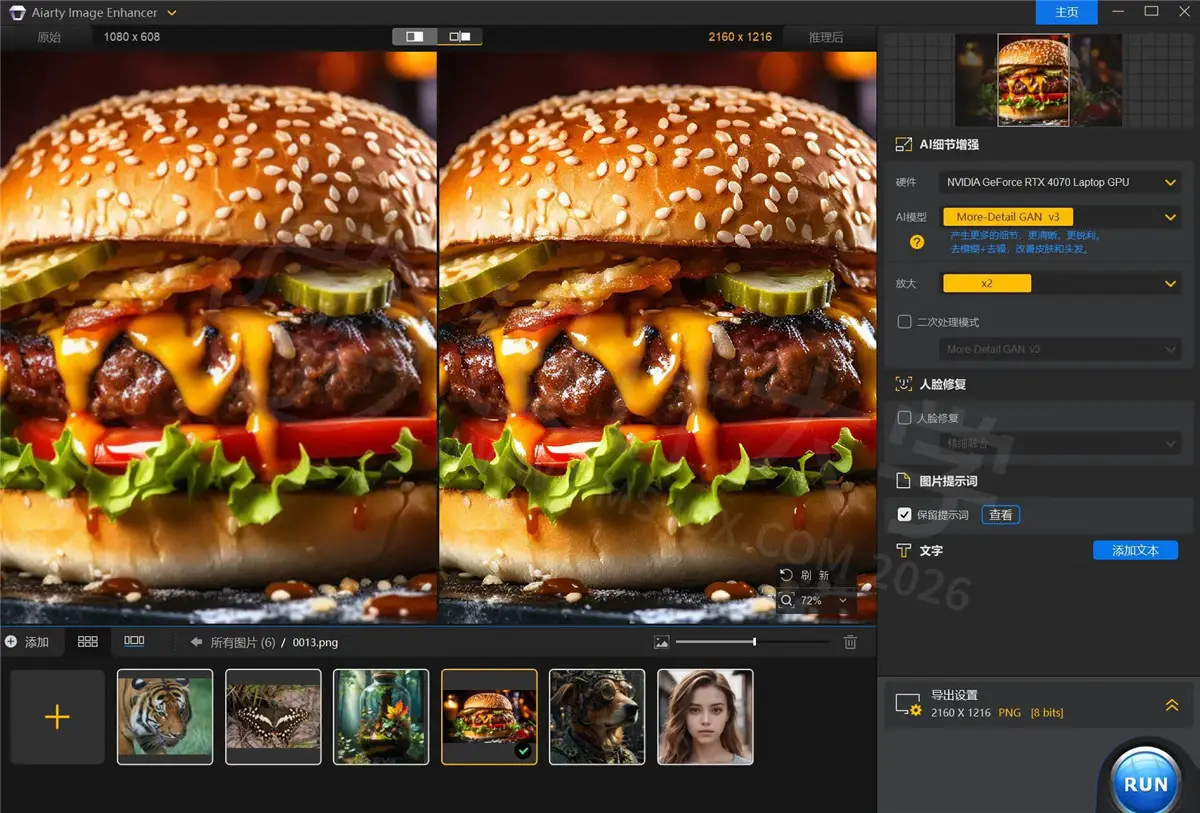Click the 推理后 inferred label
This screenshot has width=1200, height=813.
pyautogui.click(x=826, y=37)
